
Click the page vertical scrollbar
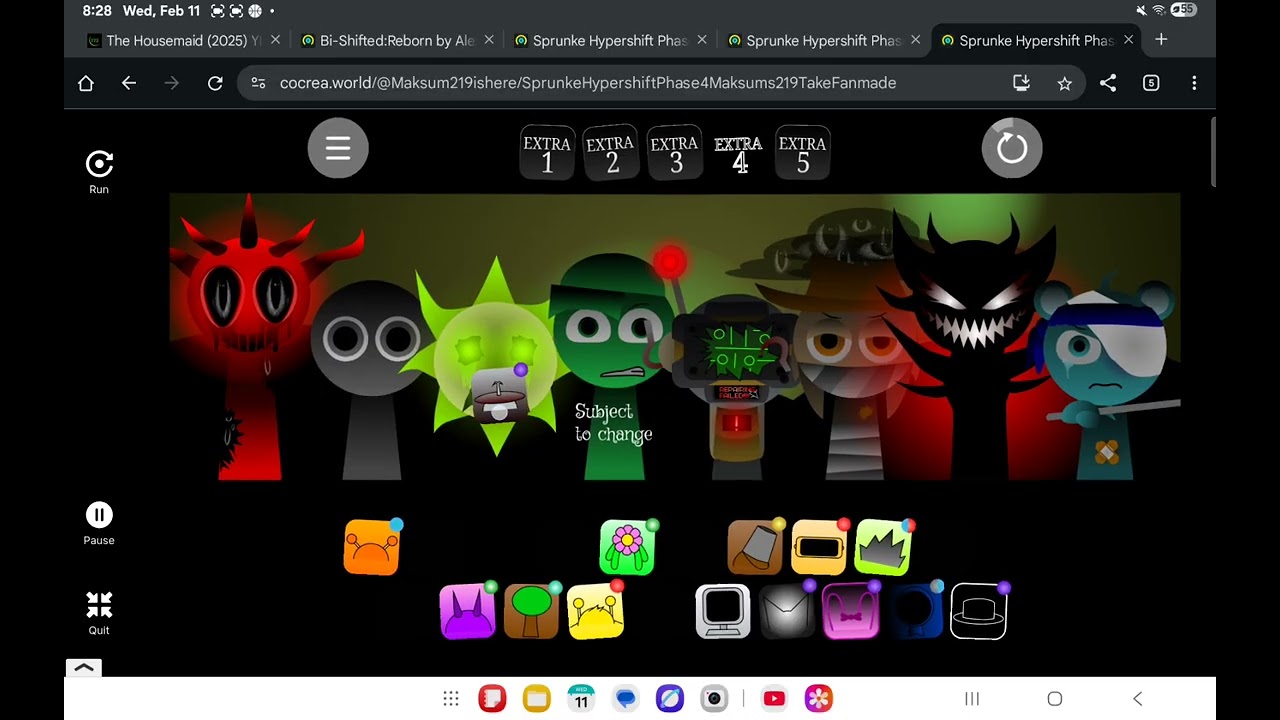pyautogui.click(x=1213, y=152)
